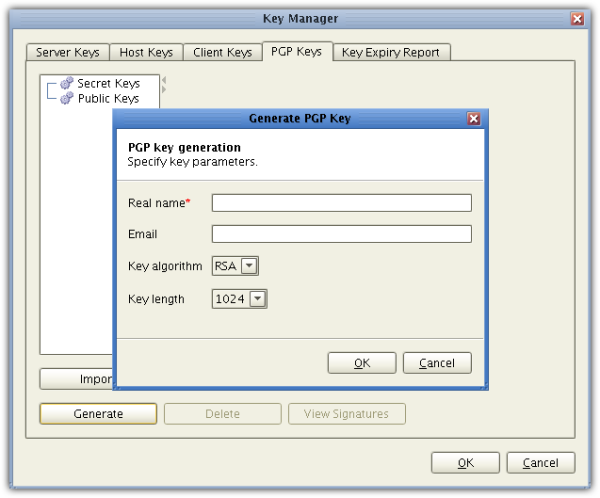Screen dimensions: 600x498
Task: Open the Key length dropdown
Action: pyautogui.click(x=257, y=299)
